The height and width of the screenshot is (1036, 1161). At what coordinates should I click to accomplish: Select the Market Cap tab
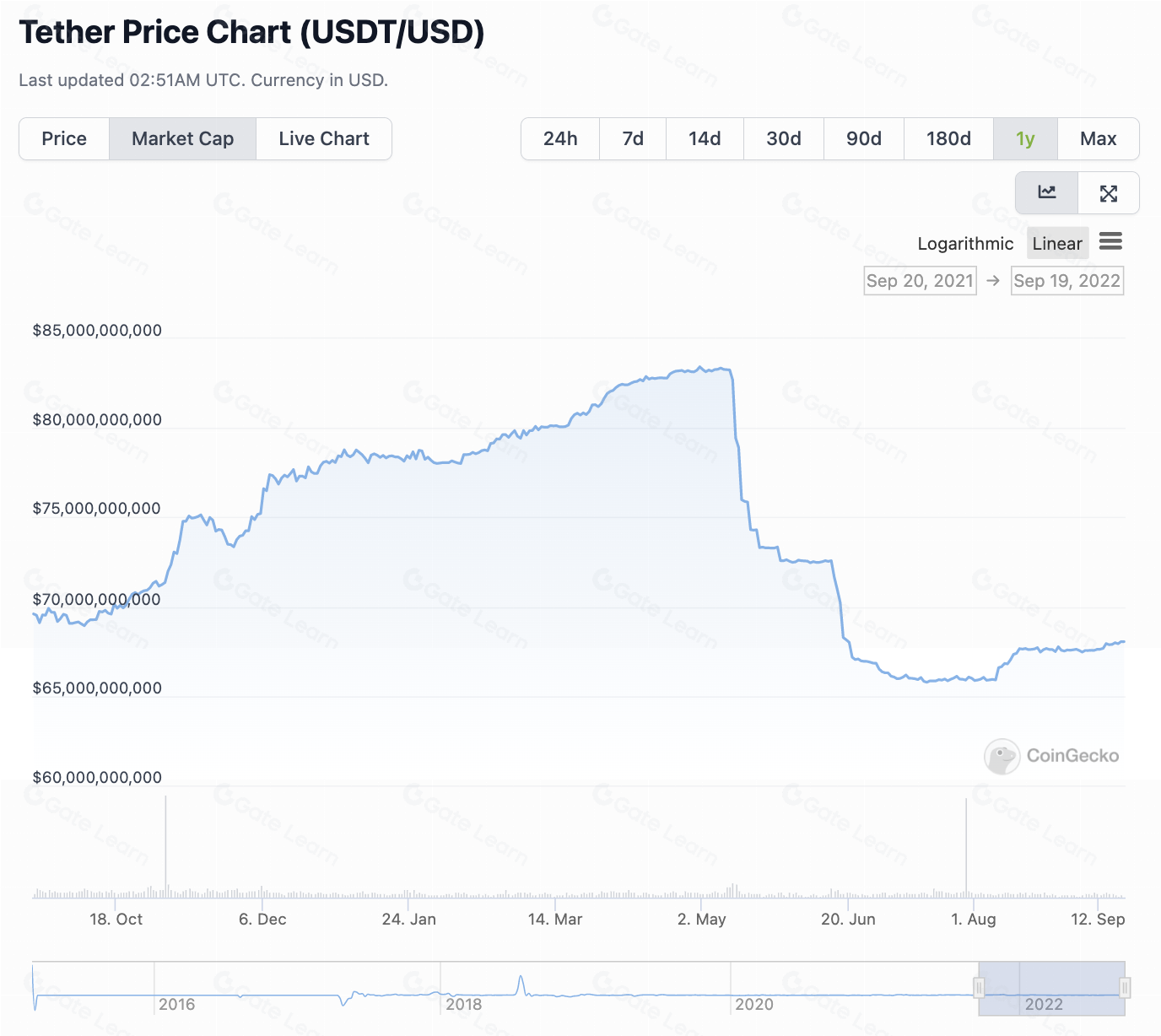182,139
